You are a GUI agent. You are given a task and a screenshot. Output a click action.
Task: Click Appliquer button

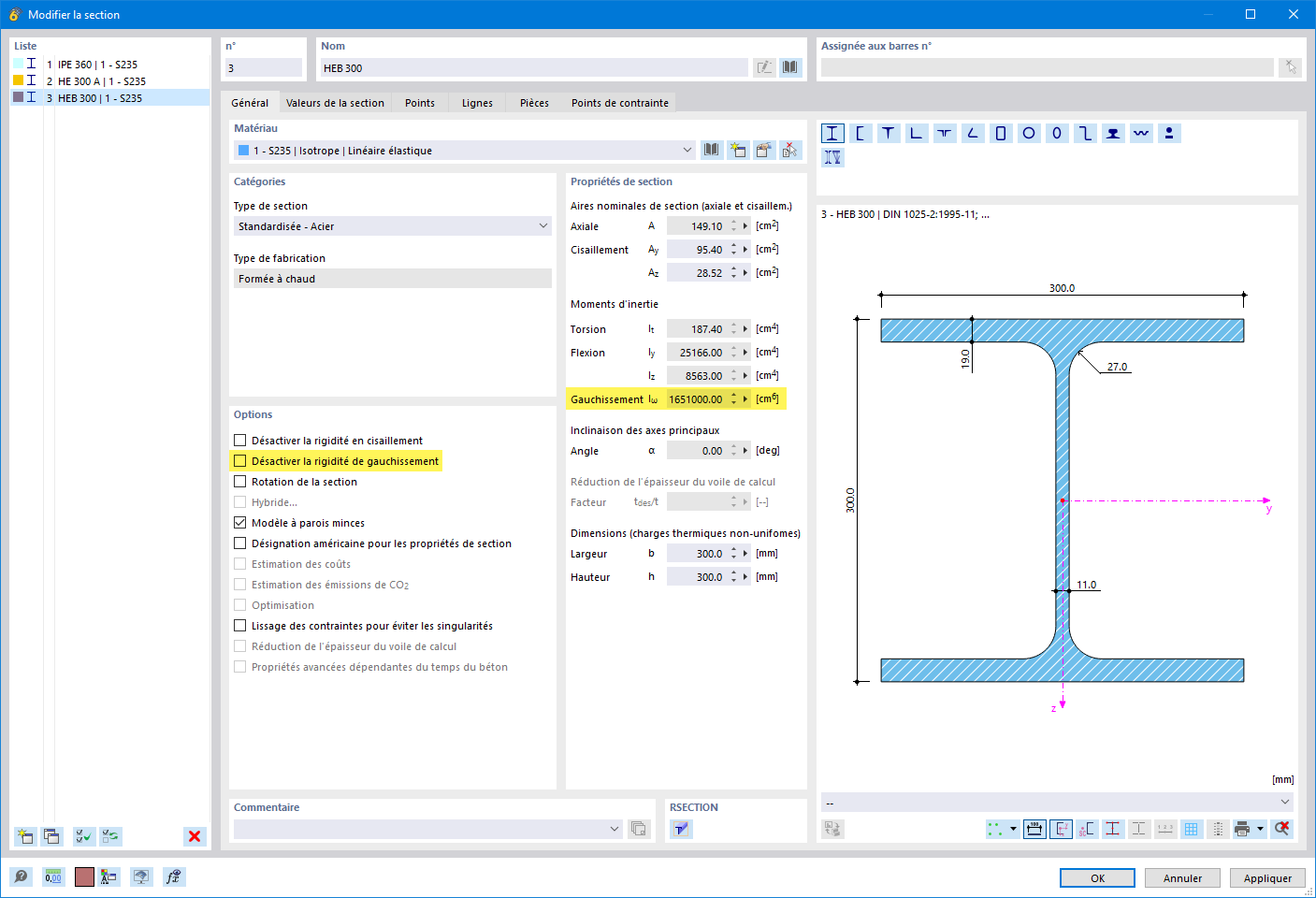click(1267, 877)
